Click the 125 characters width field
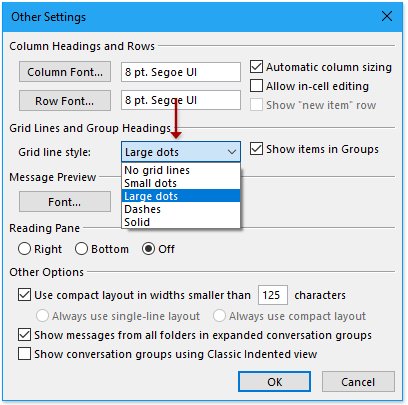Viewport: 408px width, 405px height. [x=273, y=295]
